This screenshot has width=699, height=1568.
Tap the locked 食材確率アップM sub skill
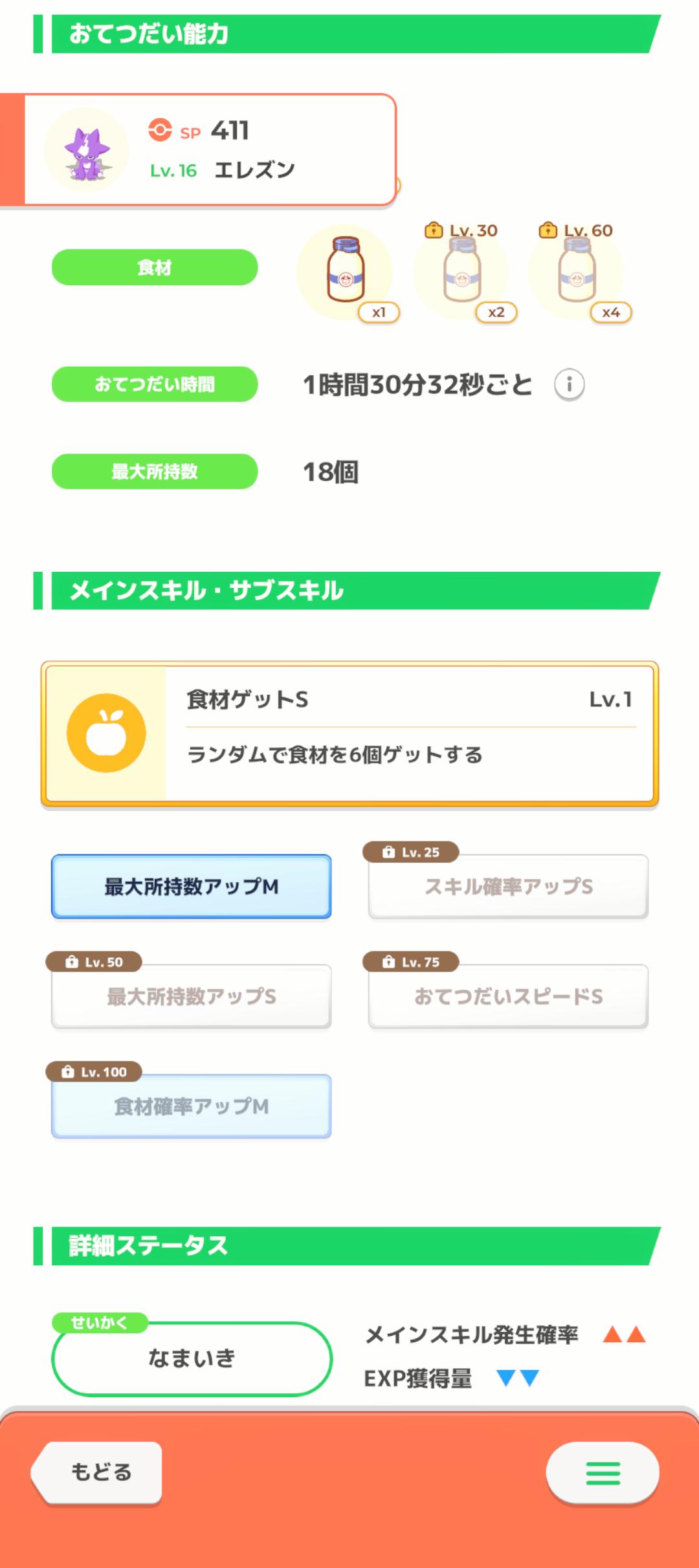pyautogui.click(x=192, y=1107)
